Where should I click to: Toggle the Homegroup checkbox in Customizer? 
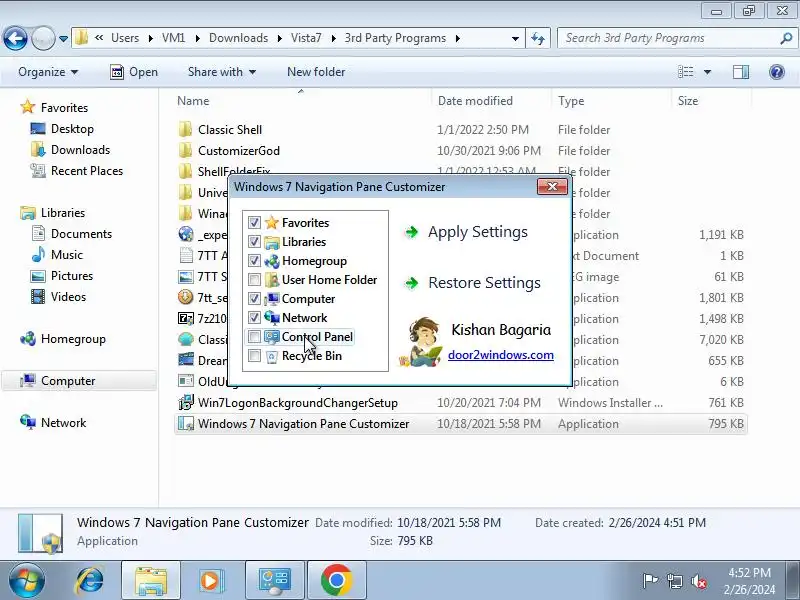254,261
